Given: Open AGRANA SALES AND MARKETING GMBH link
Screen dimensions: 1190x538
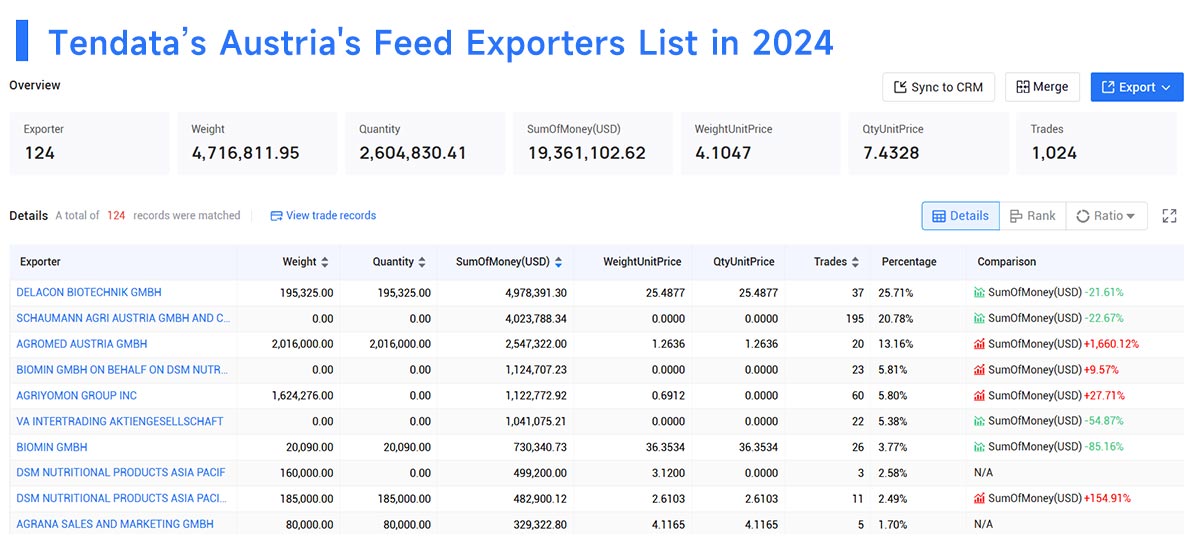Looking at the screenshot, I should tap(115, 524).
